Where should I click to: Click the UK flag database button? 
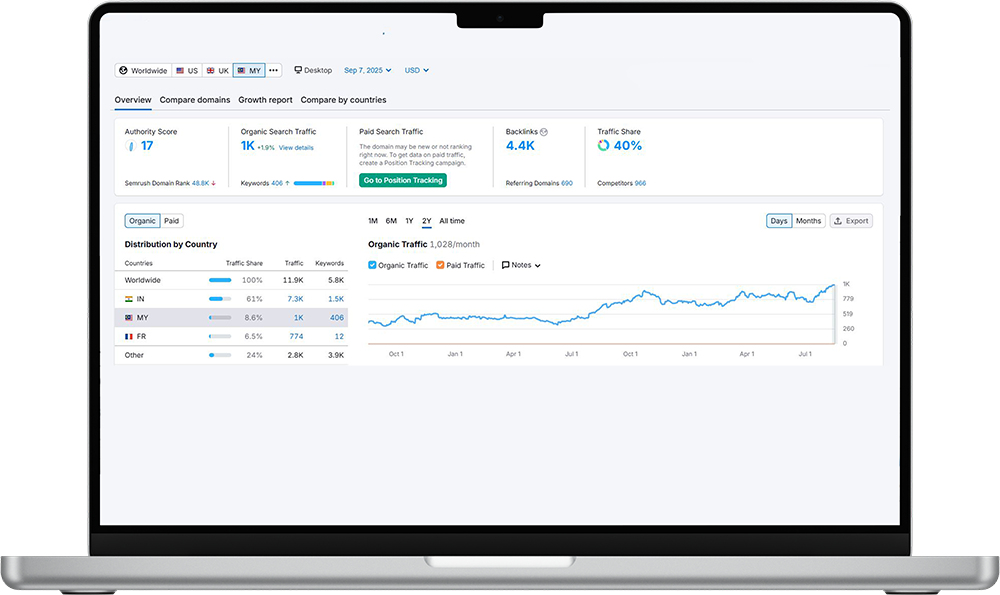(211, 71)
